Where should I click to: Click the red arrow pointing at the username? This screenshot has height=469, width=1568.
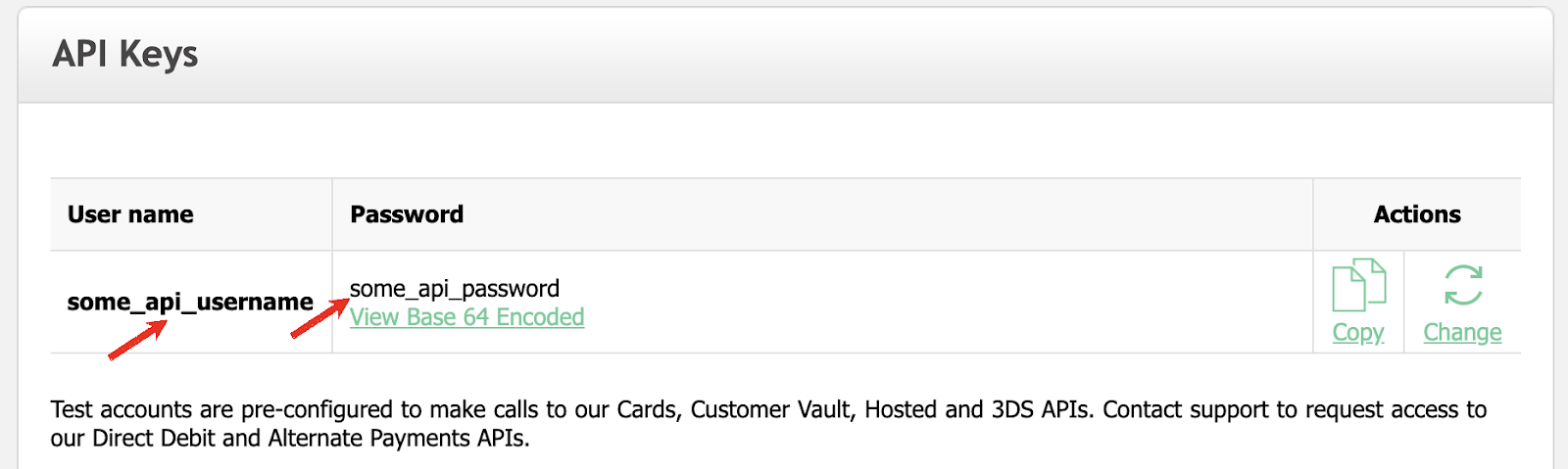137,341
